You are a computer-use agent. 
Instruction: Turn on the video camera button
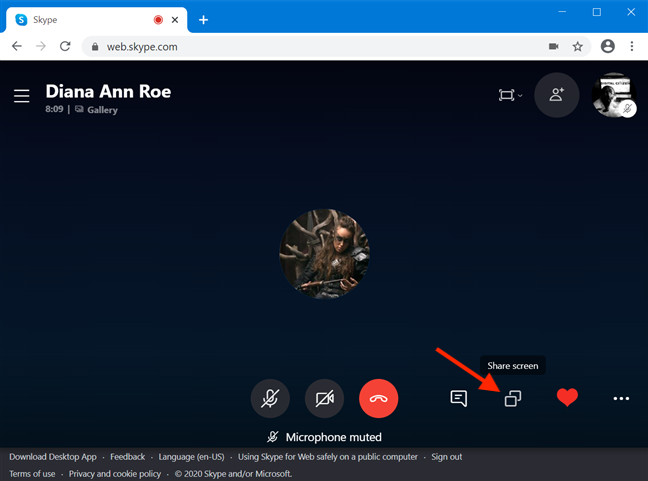pyautogui.click(x=324, y=398)
